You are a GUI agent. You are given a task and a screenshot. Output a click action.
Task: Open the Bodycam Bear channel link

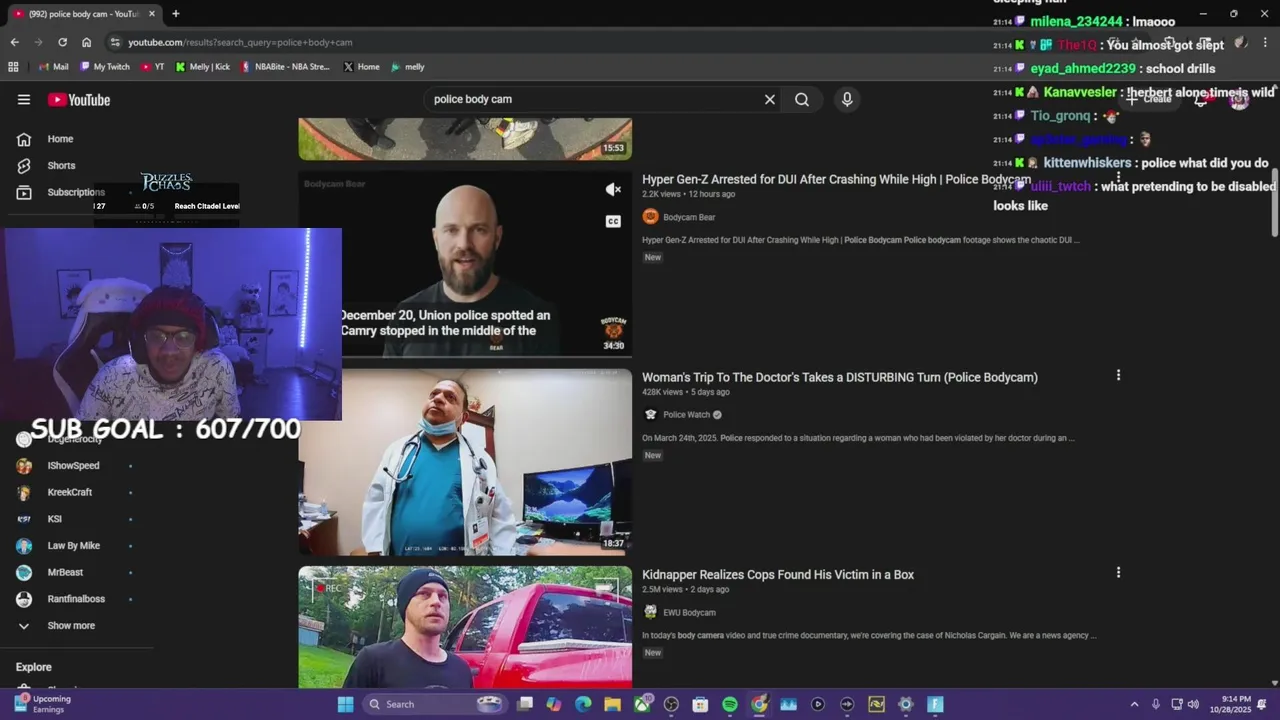pyautogui.click(x=689, y=217)
